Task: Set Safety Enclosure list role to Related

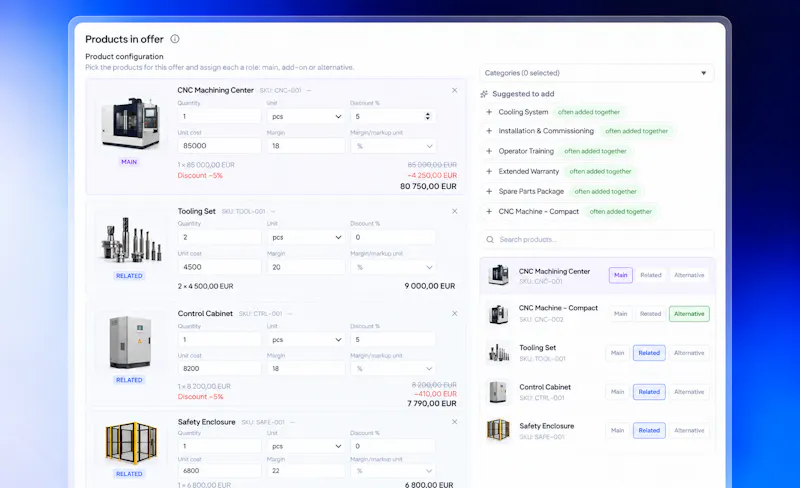Action: click(x=649, y=430)
